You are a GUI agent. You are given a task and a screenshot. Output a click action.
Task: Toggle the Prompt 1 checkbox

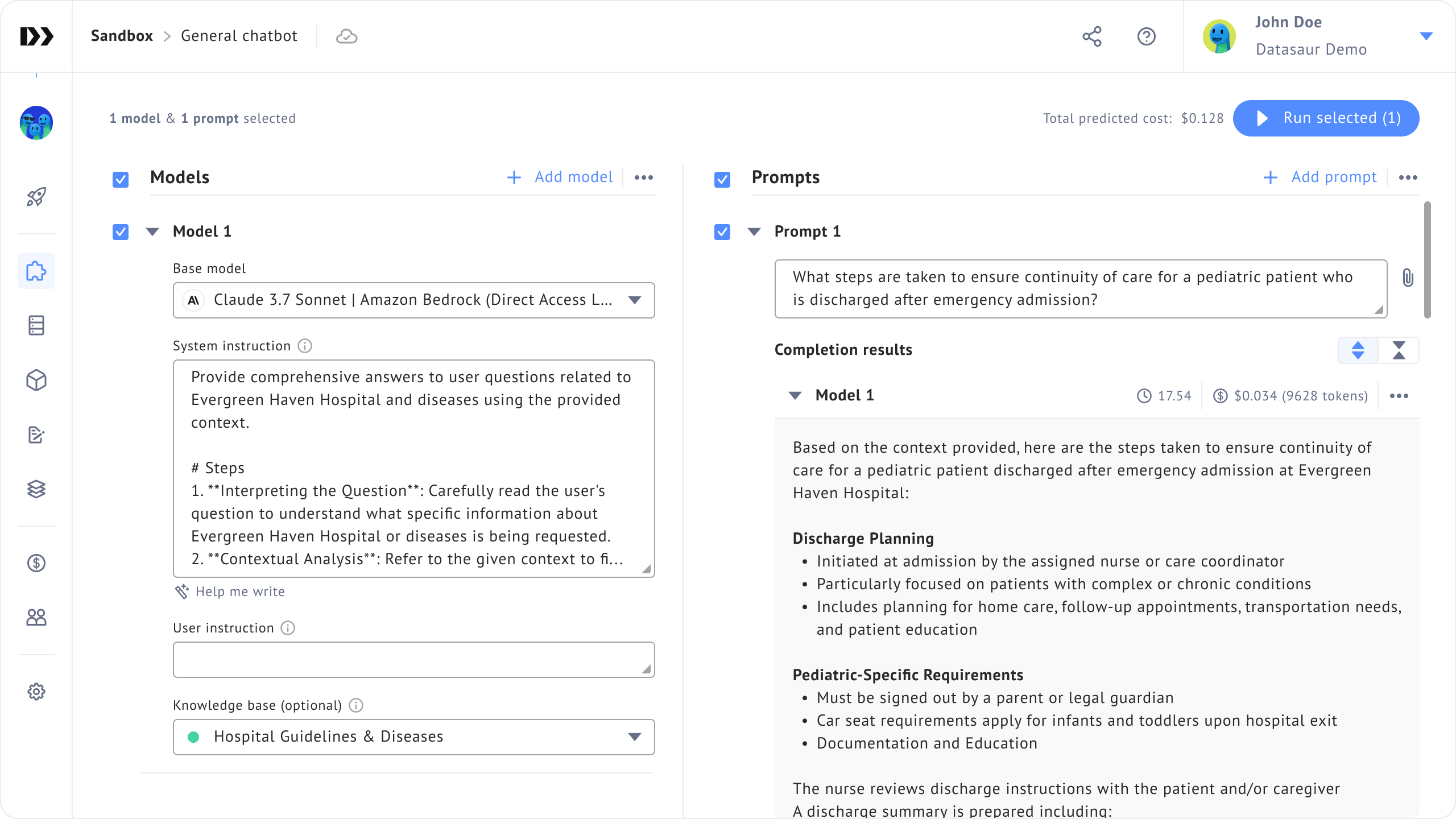click(x=722, y=231)
